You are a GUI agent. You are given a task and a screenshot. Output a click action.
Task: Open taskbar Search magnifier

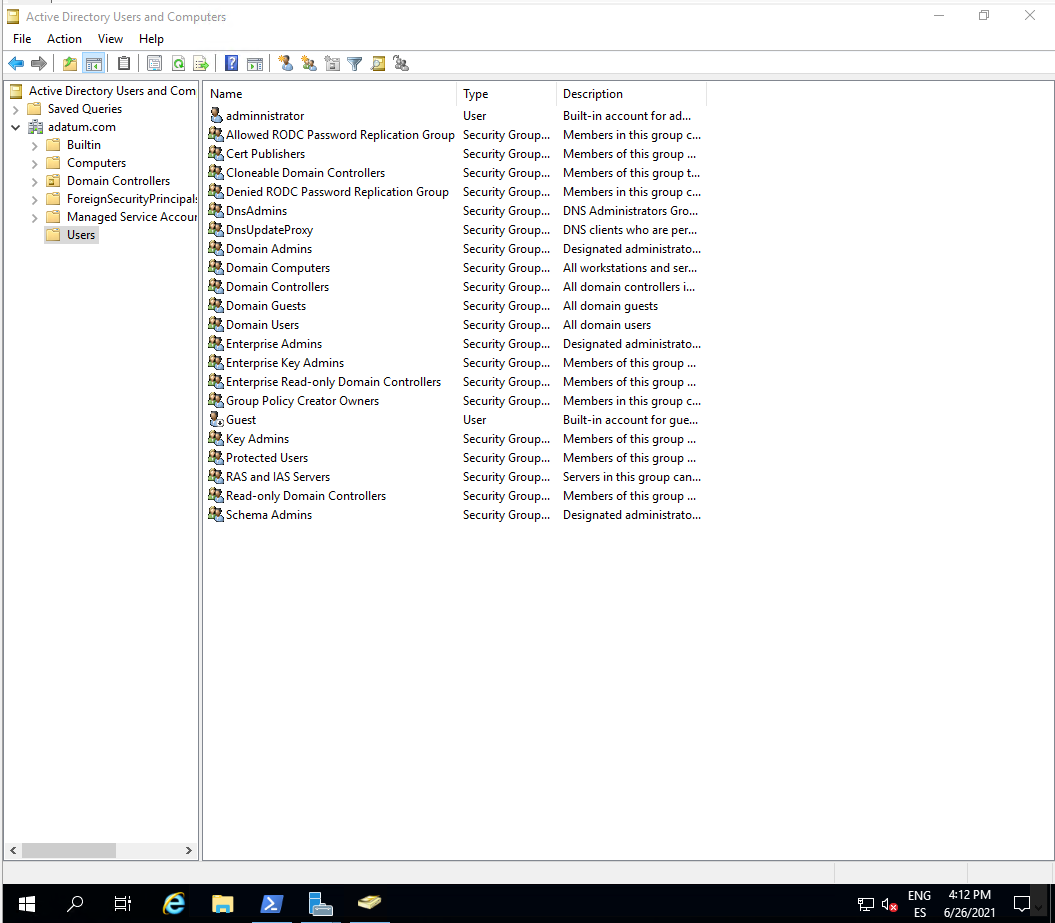coord(75,903)
